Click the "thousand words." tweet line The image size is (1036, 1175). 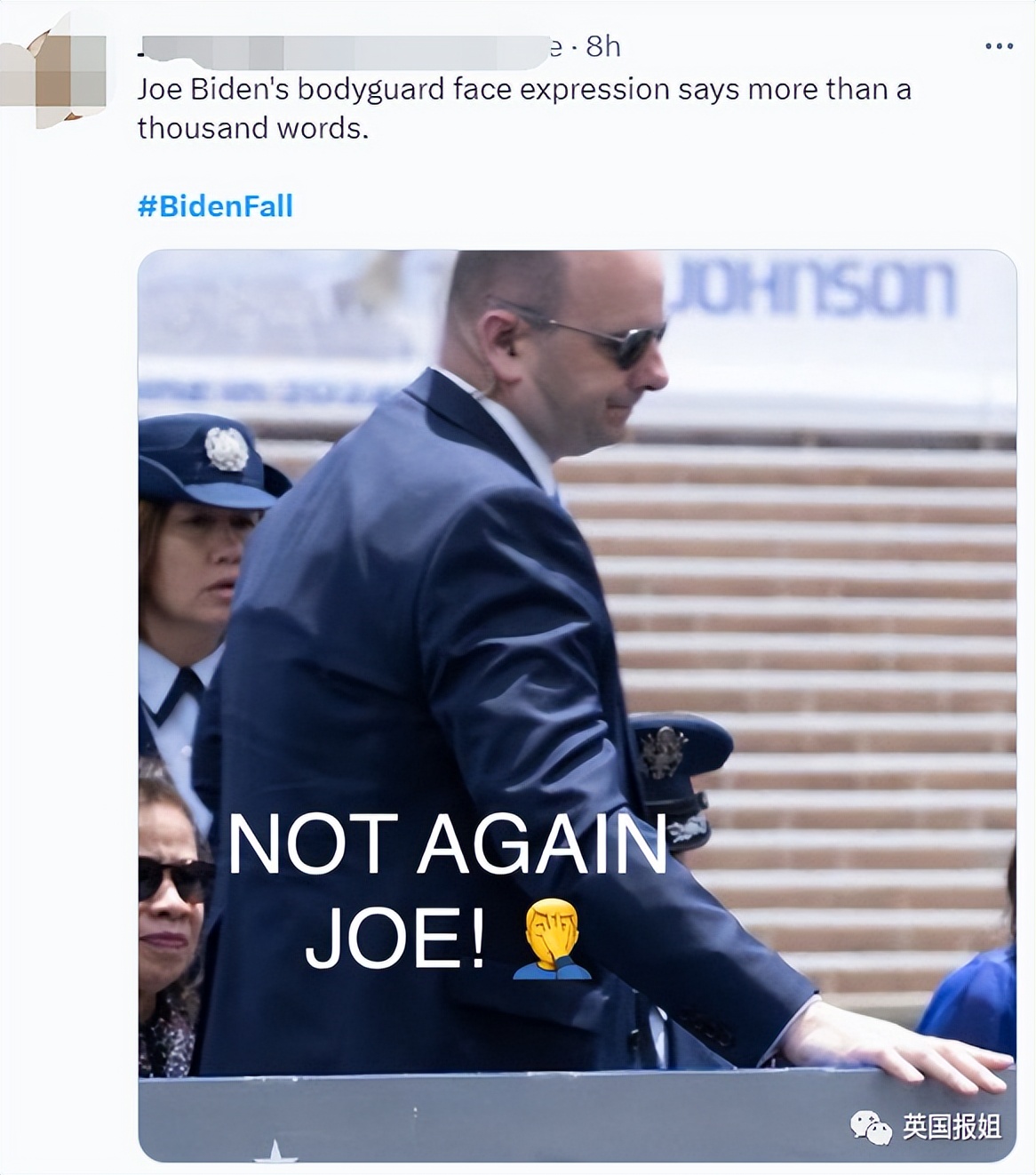(252, 129)
